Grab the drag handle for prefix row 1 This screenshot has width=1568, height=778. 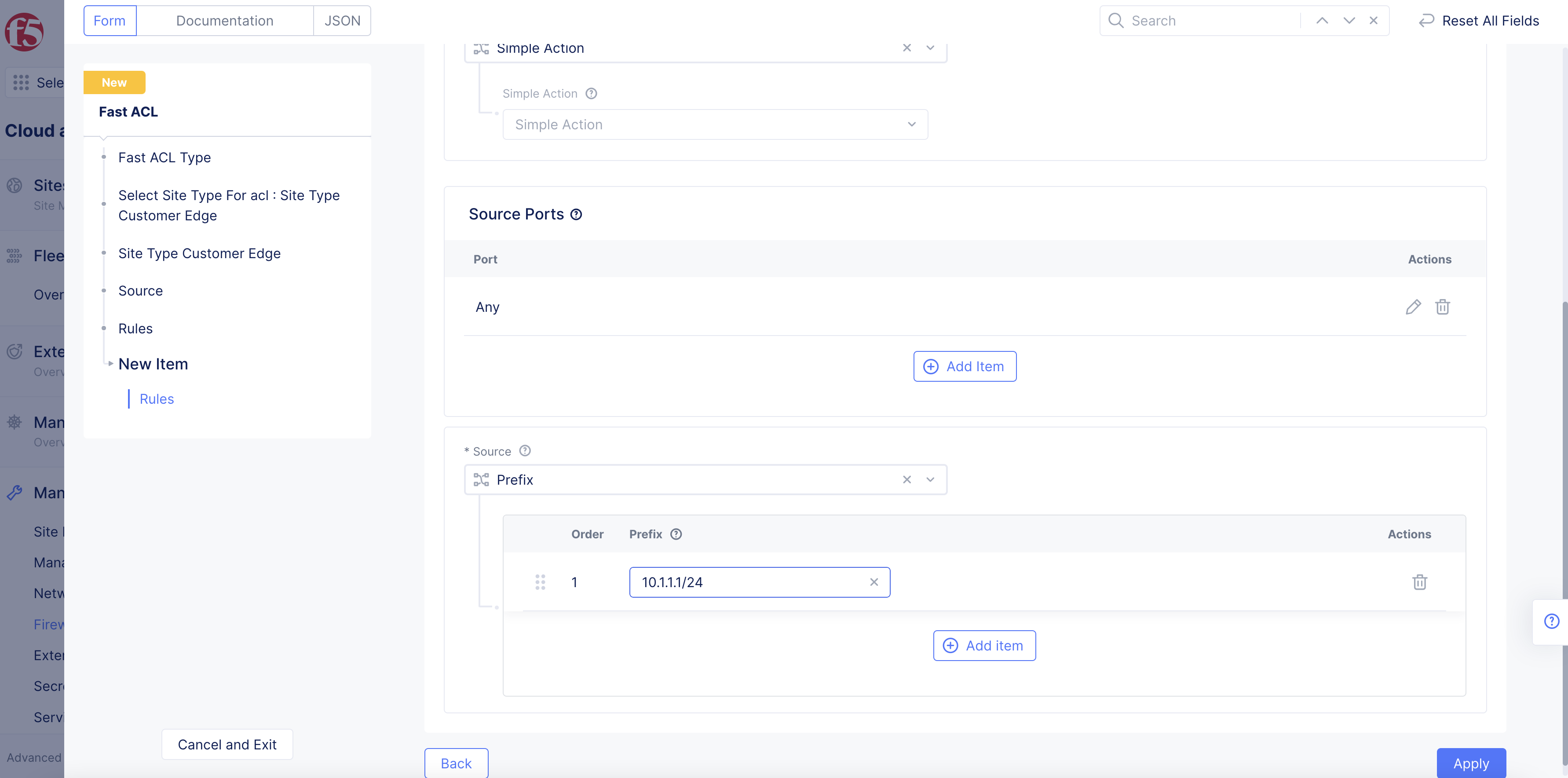540,582
